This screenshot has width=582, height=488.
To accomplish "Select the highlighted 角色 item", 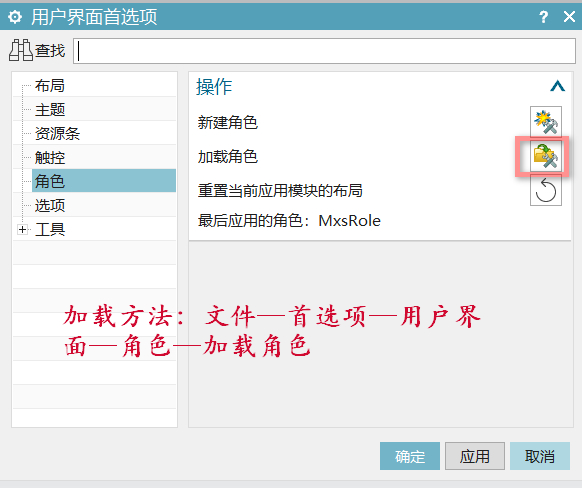I will click(104, 181).
